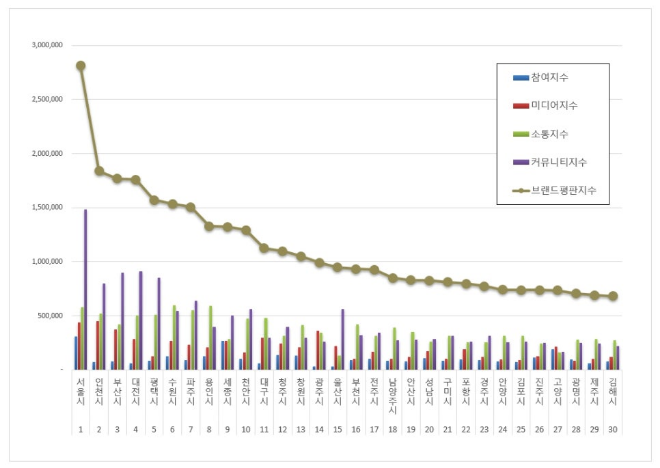Click the green 소통지수 legend swatch

pos(521,133)
